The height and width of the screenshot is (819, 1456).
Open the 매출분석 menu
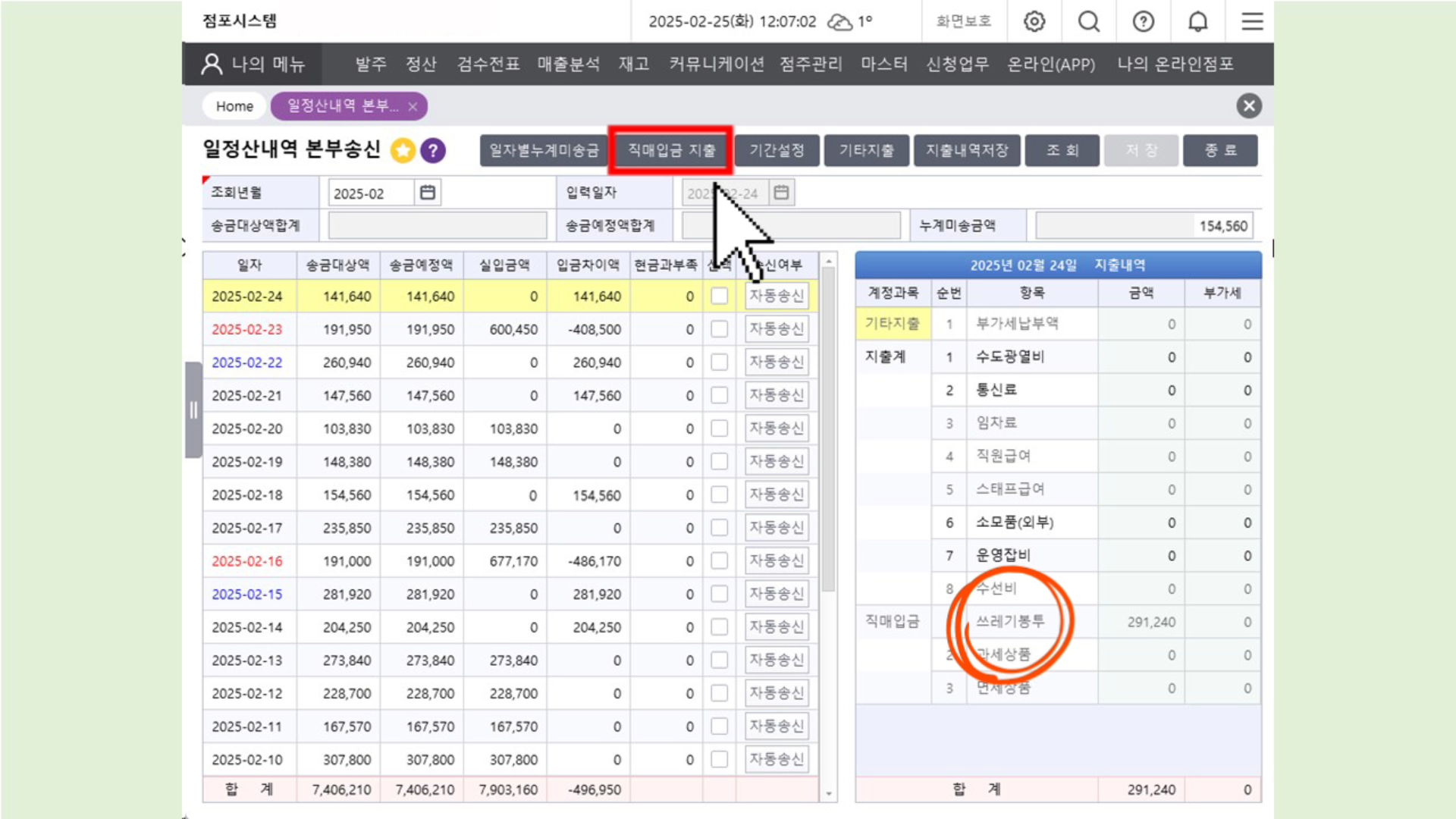tap(568, 64)
